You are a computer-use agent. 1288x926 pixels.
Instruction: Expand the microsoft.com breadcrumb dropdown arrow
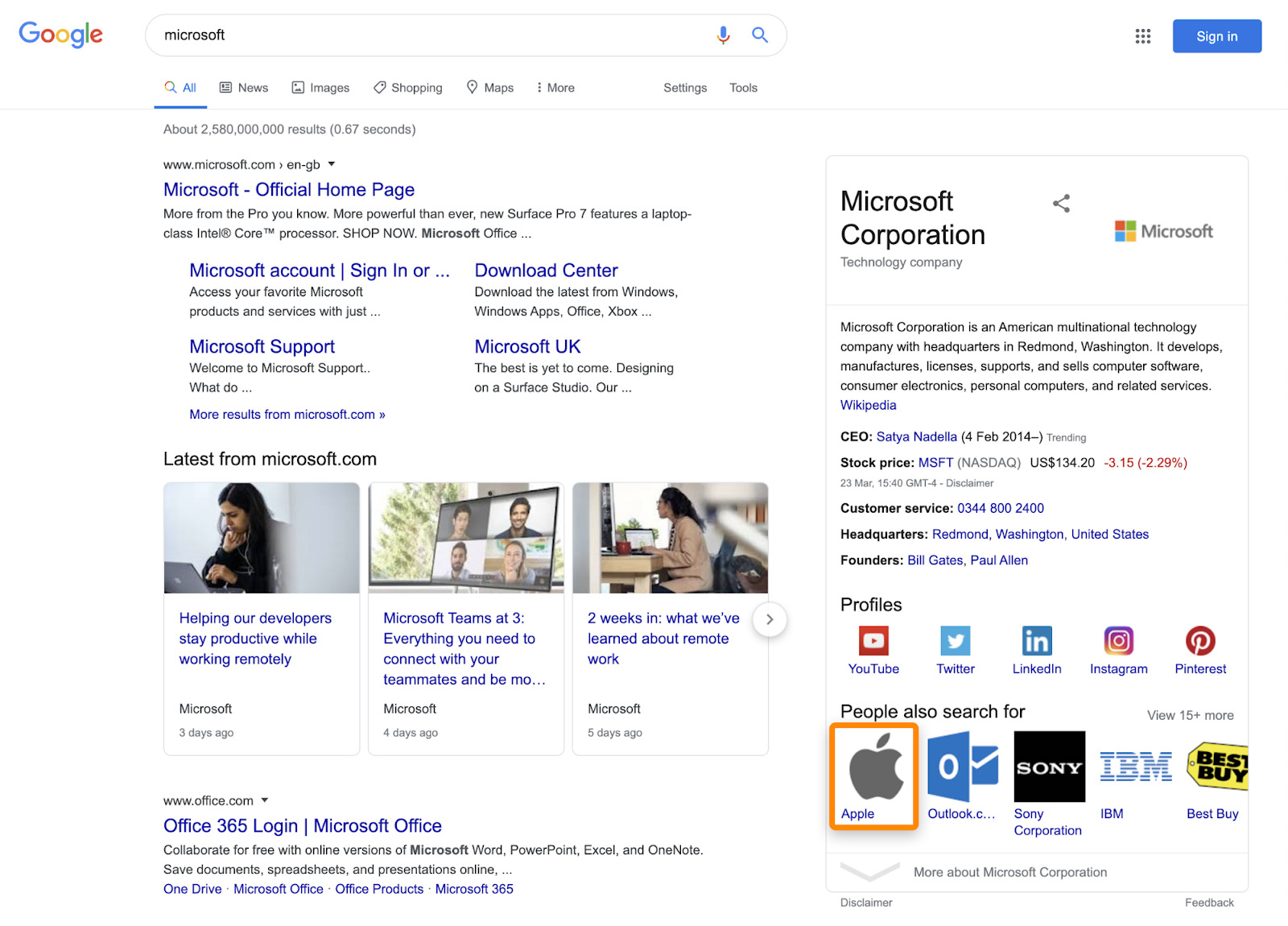[x=332, y=164]
